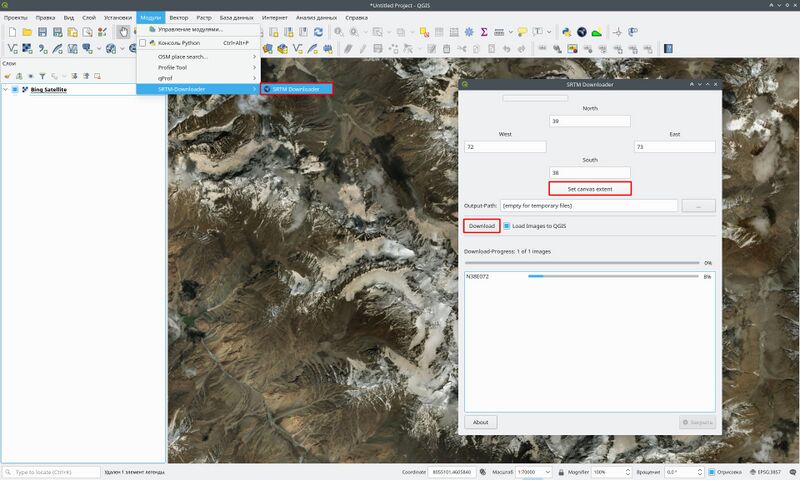
Task: Select the Pan Map hand tool
Action: click(x=123, y=32)
